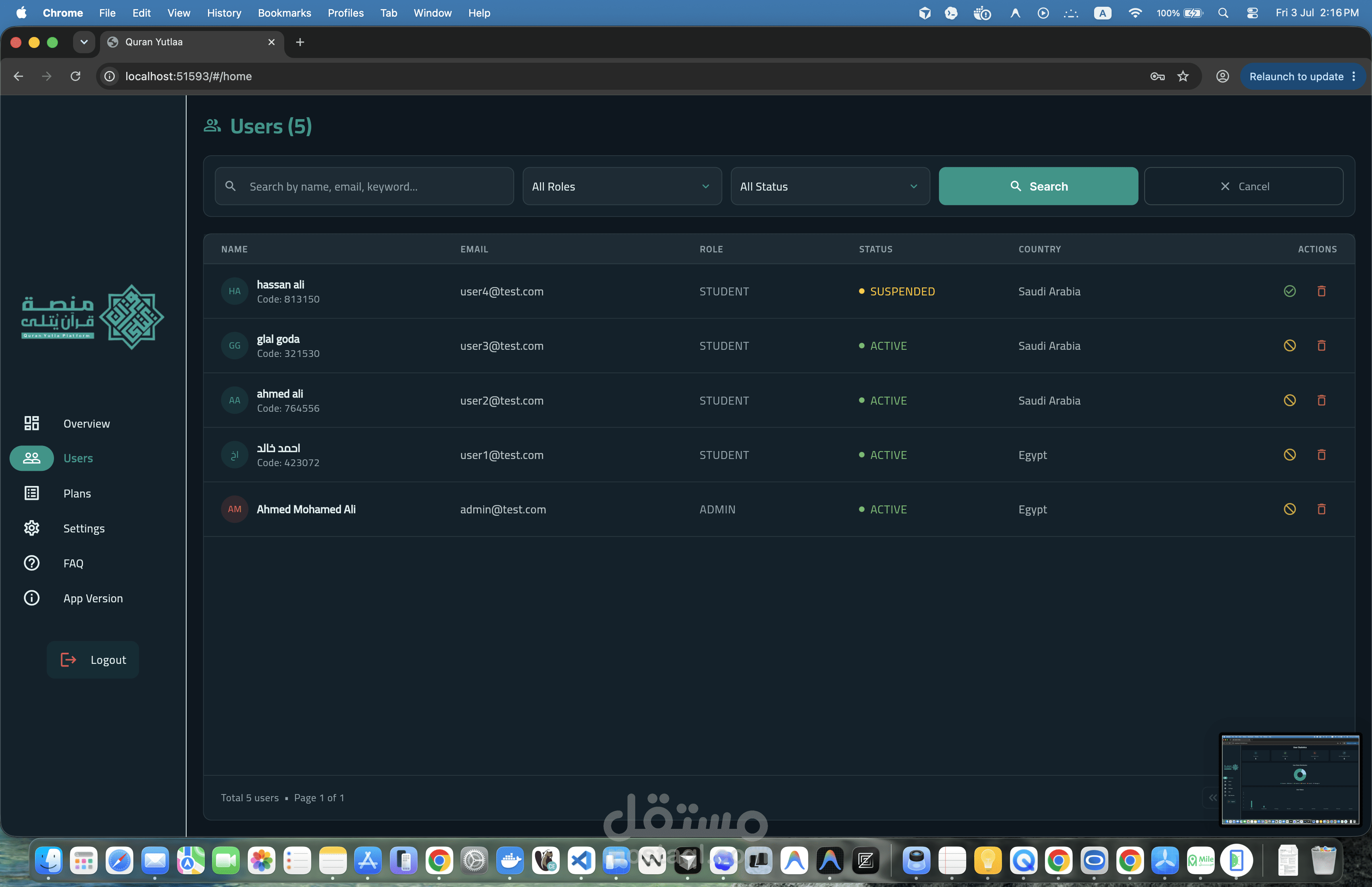The width and height of the screenshot is (1372, 887).
Task: Activate suspended user hassan ali
Action: [x=1290, y=291]
